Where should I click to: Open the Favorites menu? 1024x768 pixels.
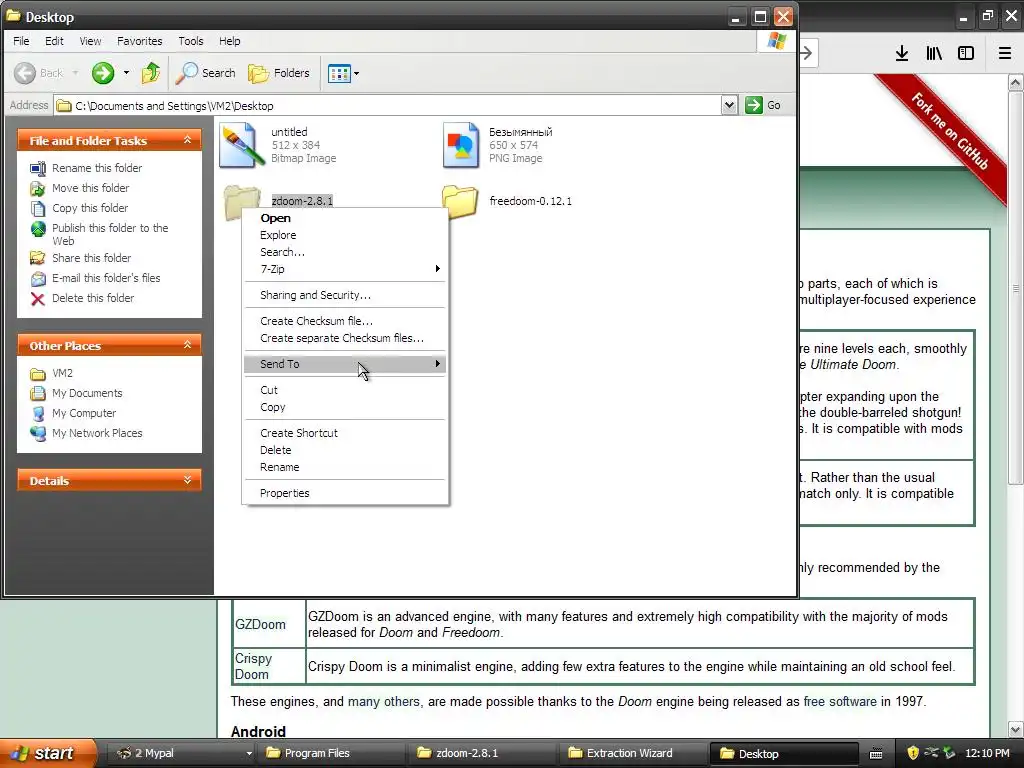pyautogui.click(x=140, y=41)
